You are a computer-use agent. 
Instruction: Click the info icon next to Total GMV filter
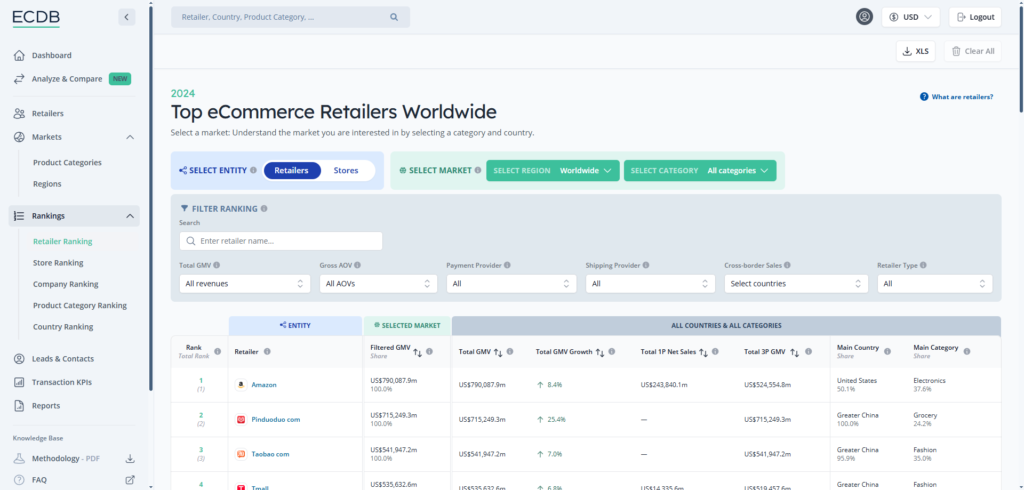[217, 266]
